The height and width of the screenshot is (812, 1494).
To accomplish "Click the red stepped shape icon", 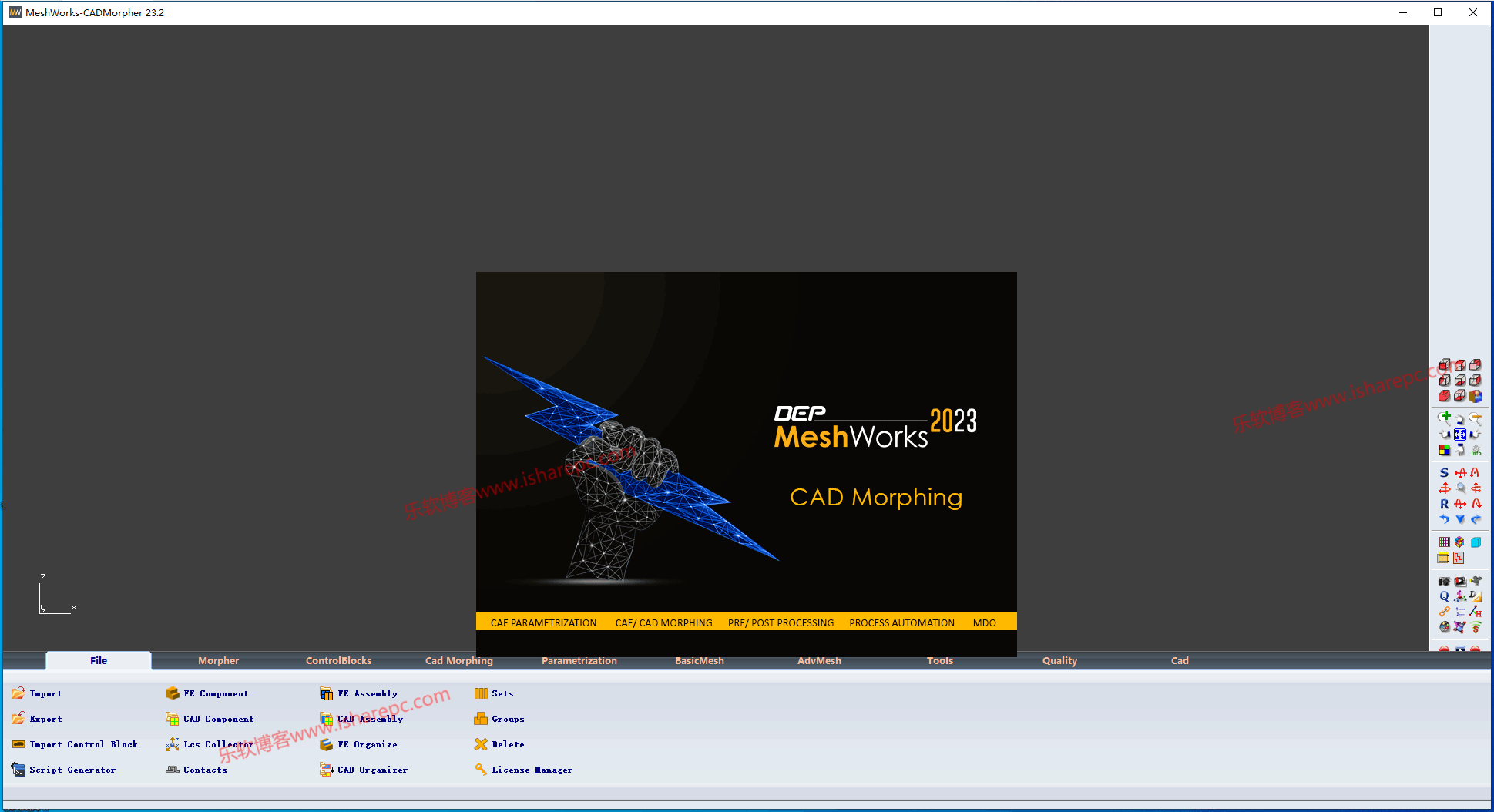I will coord(1459,558).
